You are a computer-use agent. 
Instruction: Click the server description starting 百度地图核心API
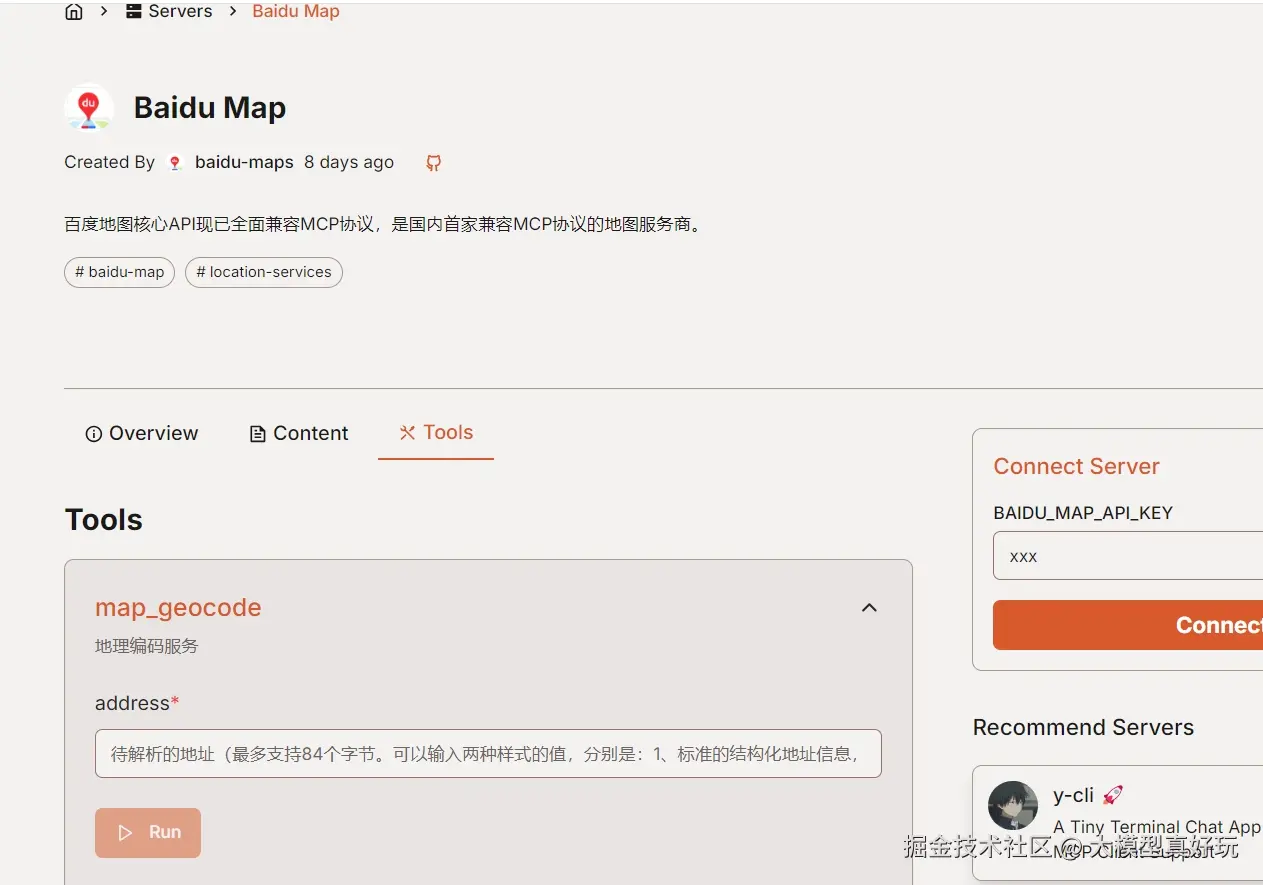[x=385, y=224]
